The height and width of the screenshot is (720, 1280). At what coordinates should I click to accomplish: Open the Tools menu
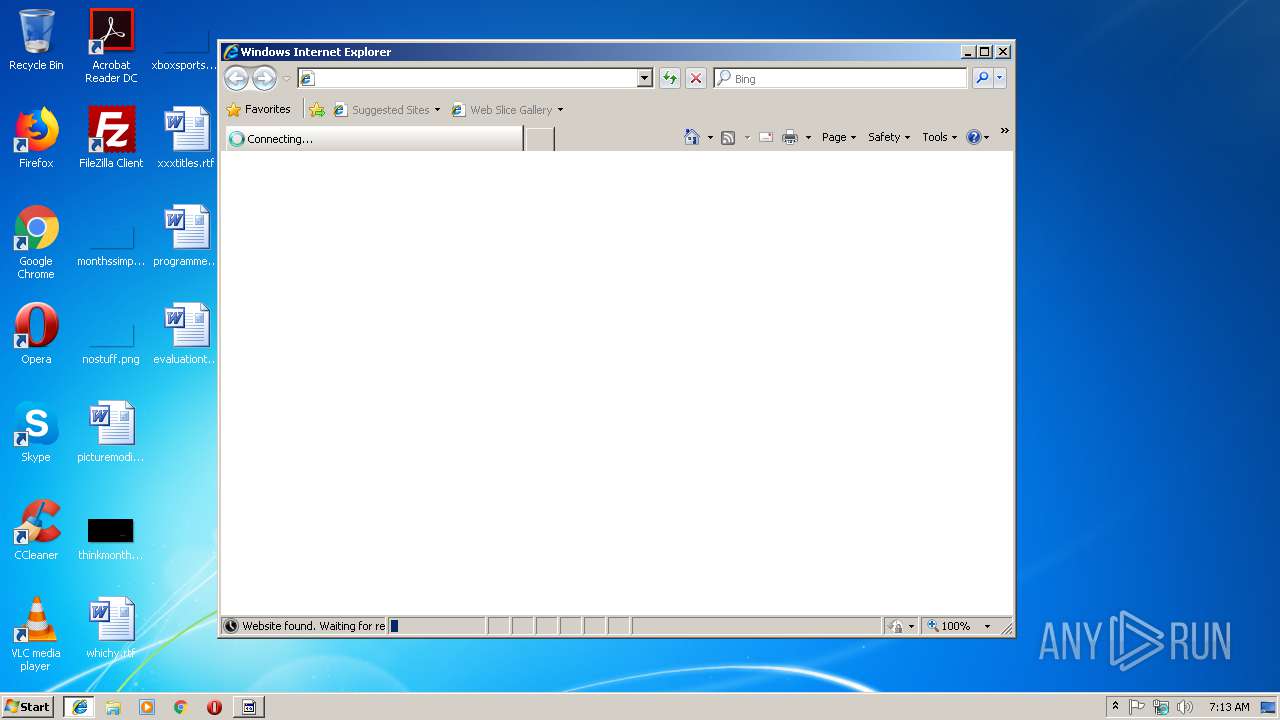939,137
